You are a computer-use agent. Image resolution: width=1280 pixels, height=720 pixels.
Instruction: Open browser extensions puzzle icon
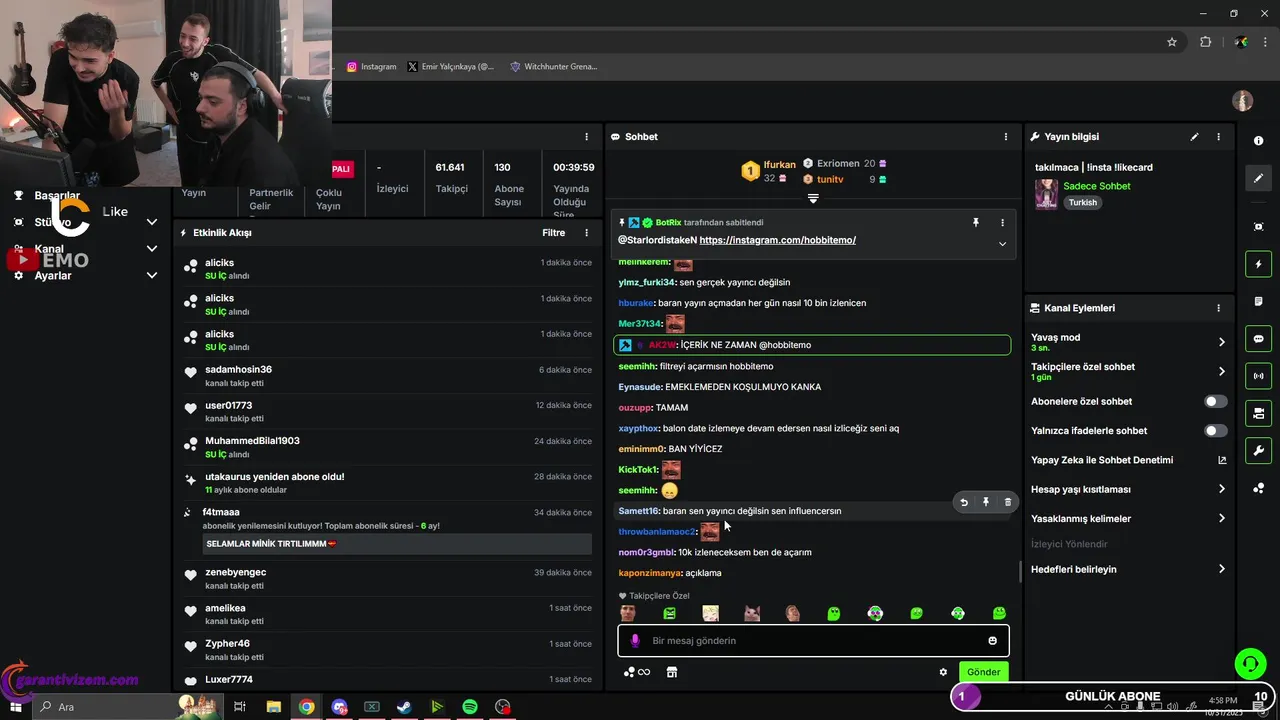pos(1205,42)
